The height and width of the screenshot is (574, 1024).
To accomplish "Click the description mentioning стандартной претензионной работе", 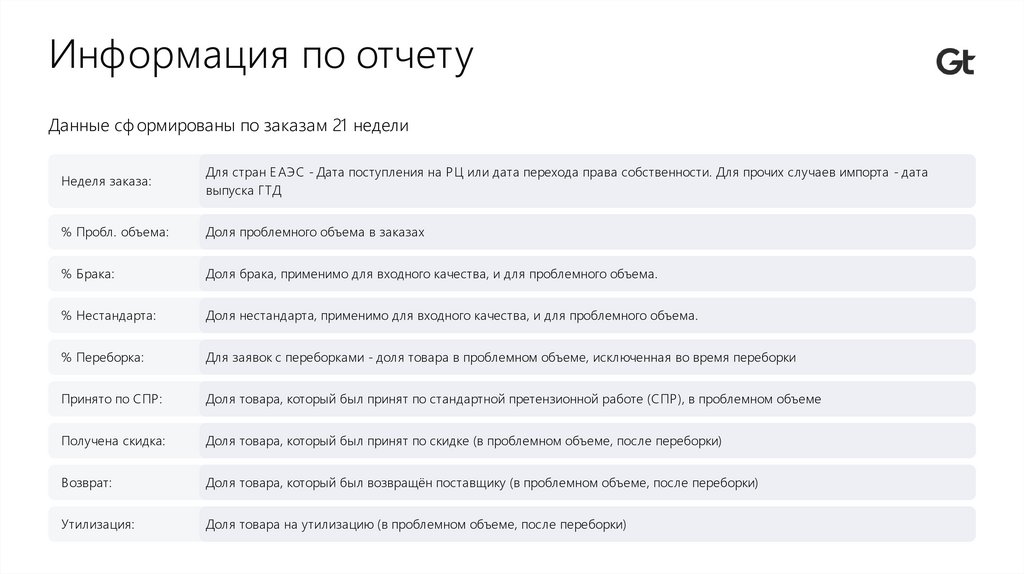I will point(513,399).
